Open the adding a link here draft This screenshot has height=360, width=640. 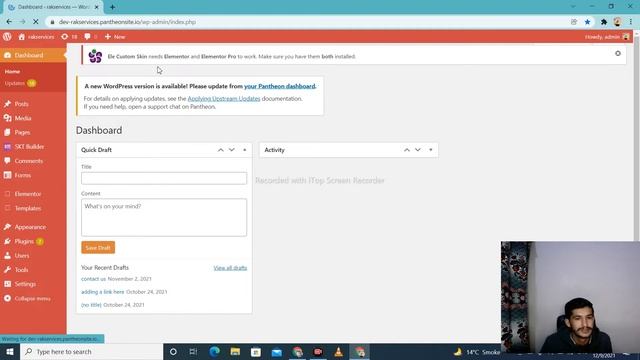(102, 292)
